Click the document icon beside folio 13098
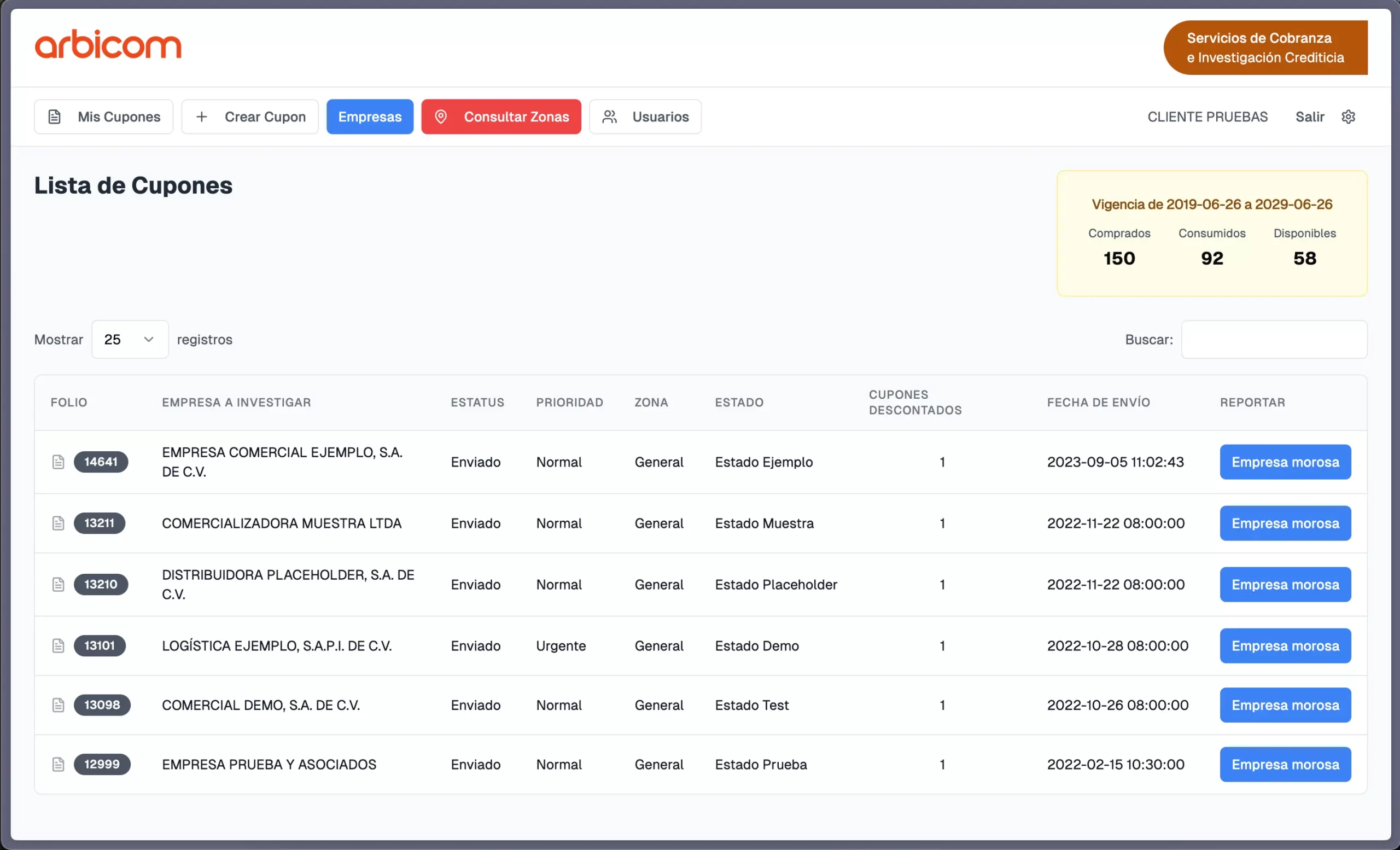 coord(58,705)
